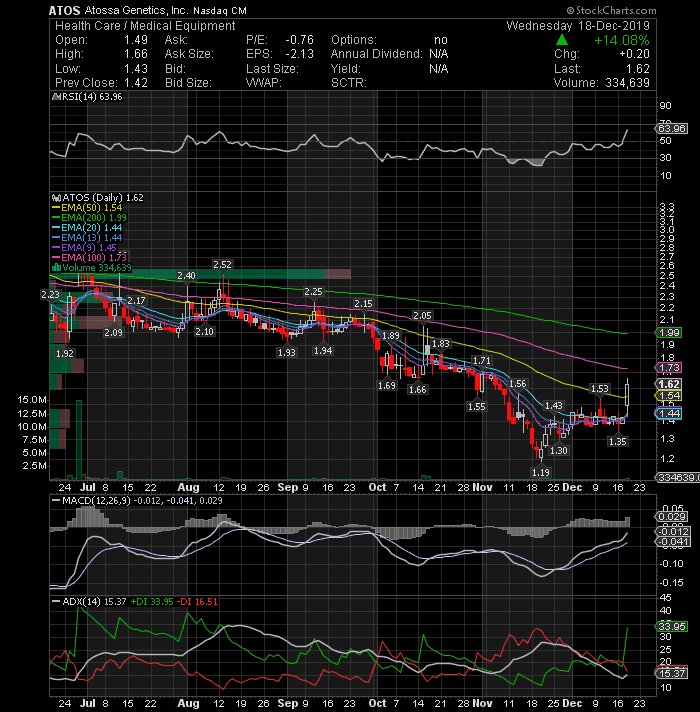Click the green 33.95 +DI axis tag
The height and width of the screenshot is (712, 700).
672,627
